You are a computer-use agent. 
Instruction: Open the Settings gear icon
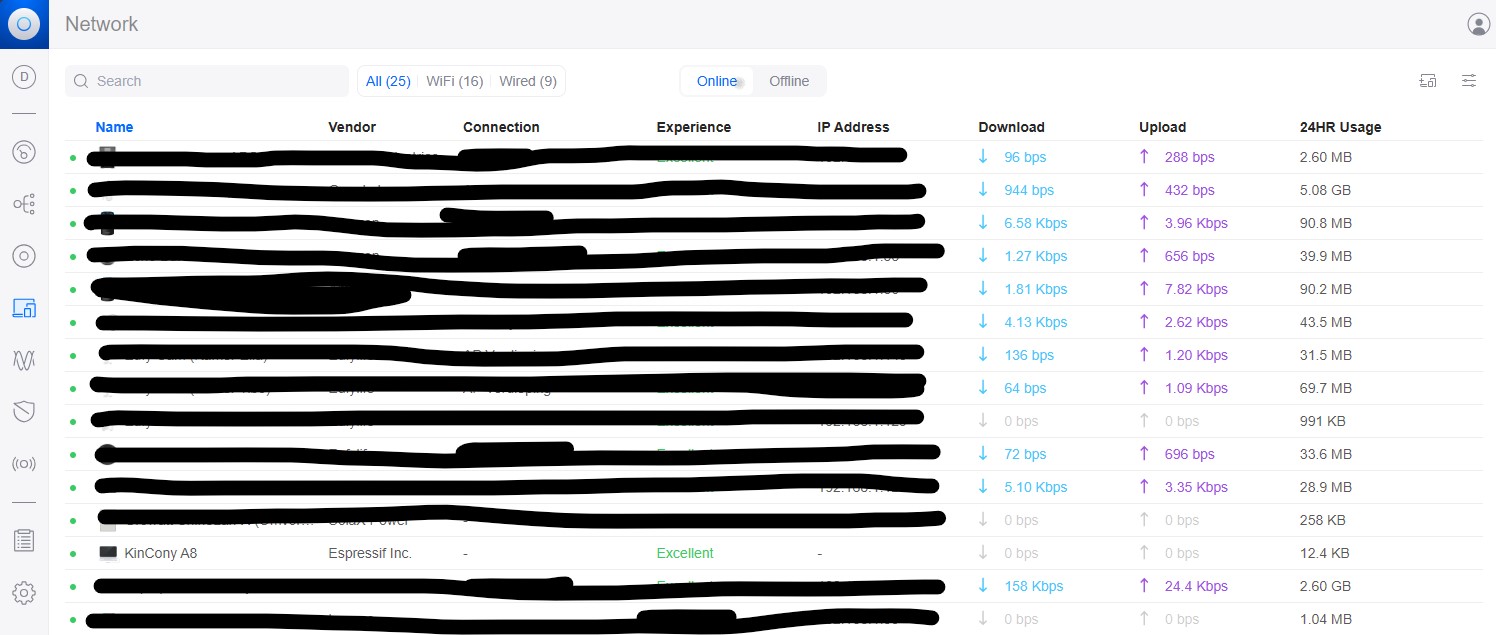[24, 593]
